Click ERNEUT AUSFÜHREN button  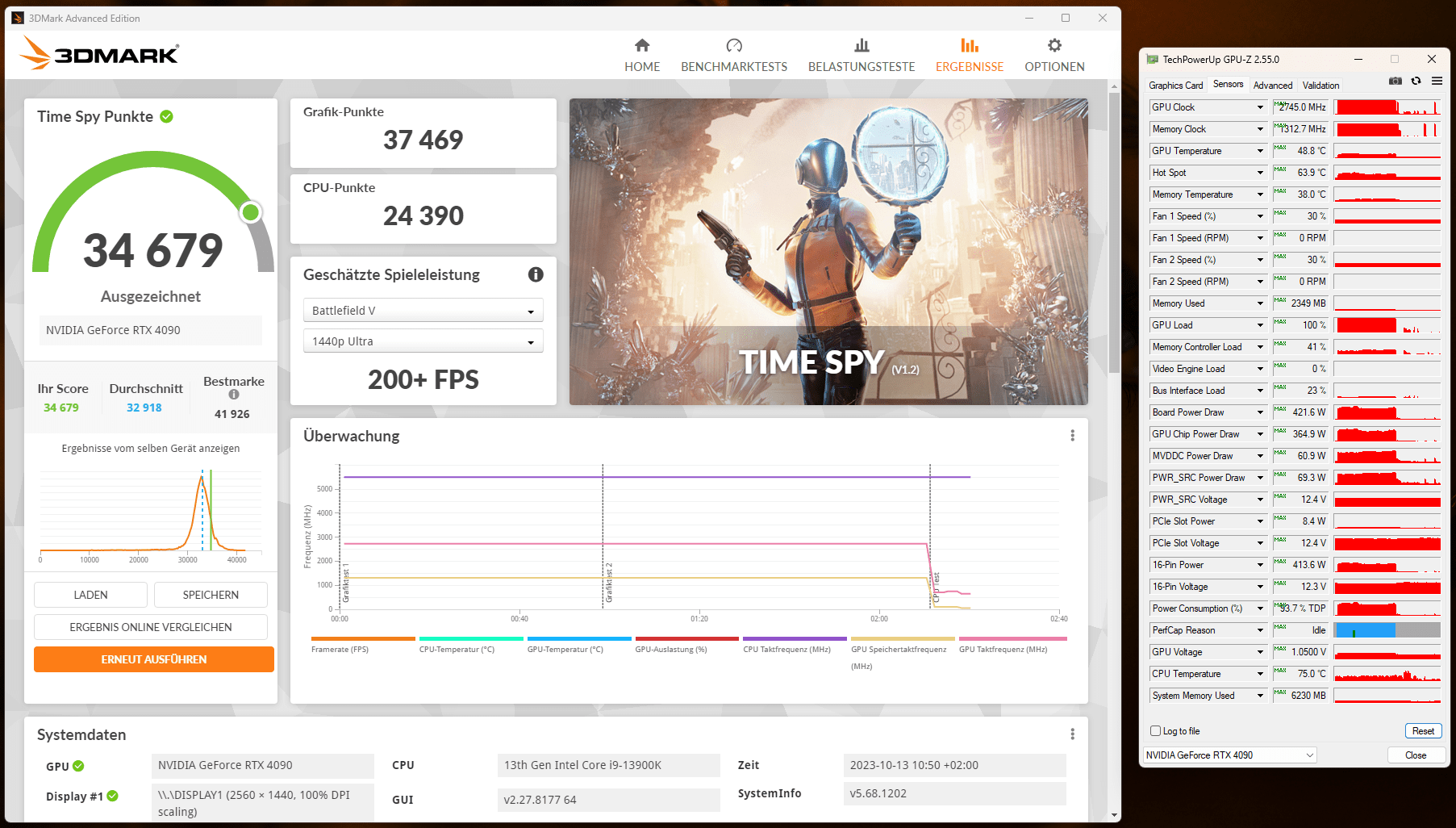[x=154, y=659]
